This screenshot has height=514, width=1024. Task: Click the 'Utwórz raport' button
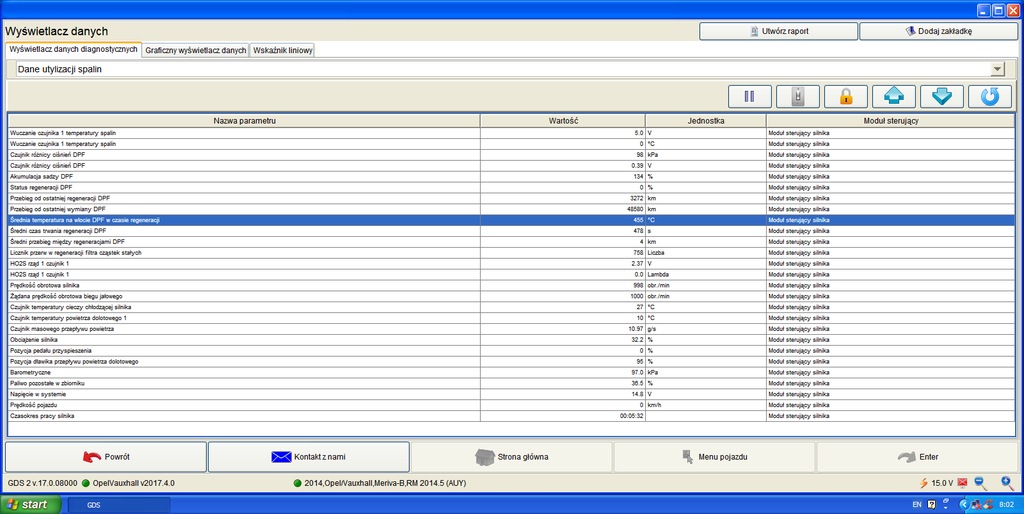pos(778,31)
